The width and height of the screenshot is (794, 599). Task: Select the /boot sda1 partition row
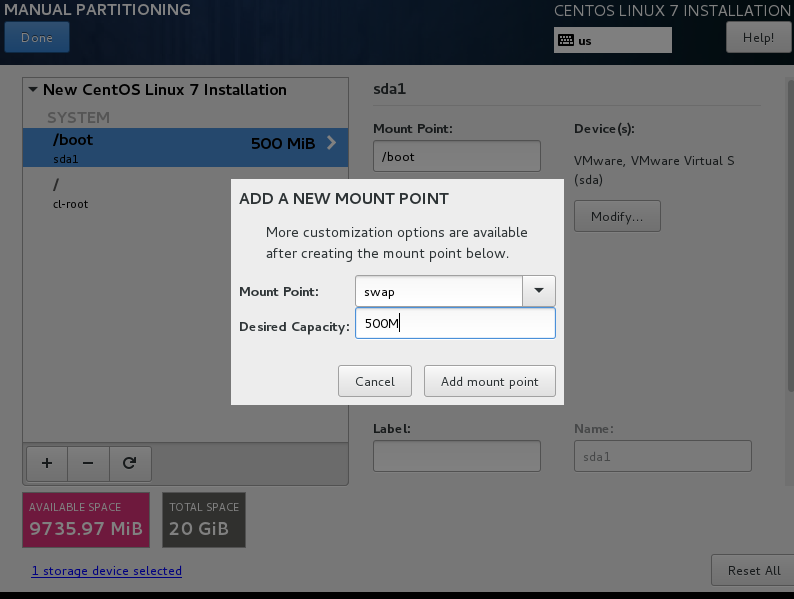[x=185, y=147]
